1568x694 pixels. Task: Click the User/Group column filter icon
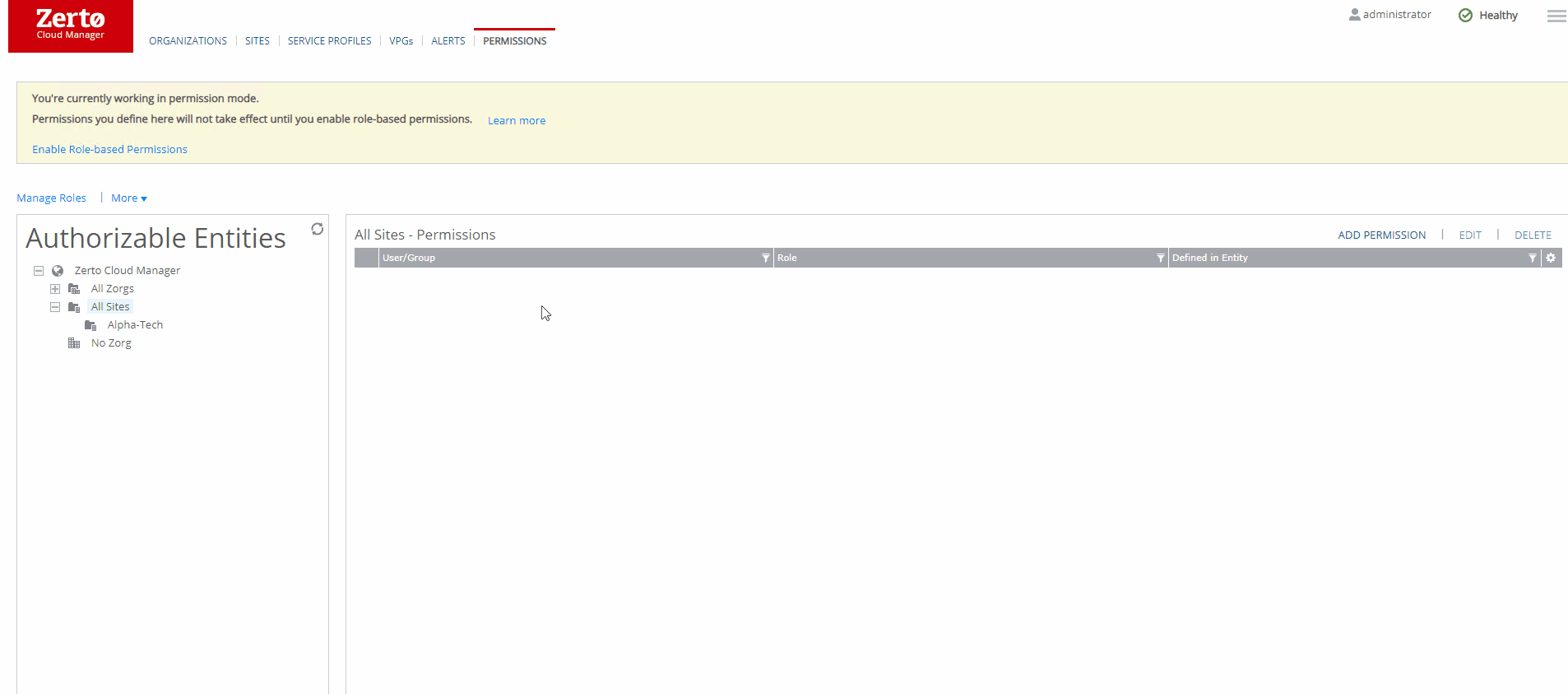(x=765, y=258)
